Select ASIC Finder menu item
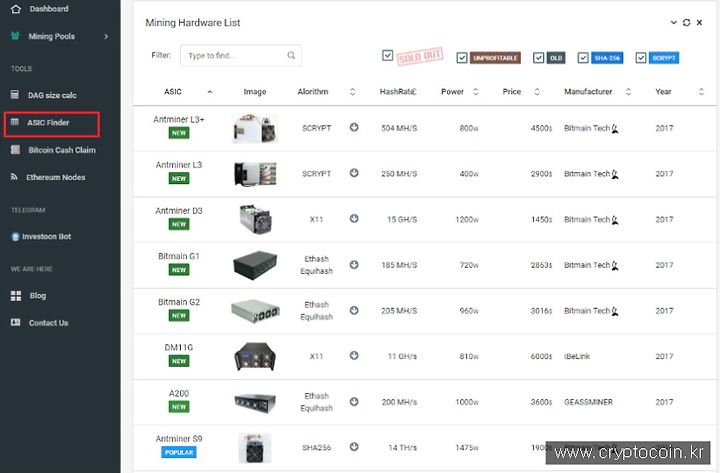The height and width of the screenshot is (473, 720). [48, 123]
